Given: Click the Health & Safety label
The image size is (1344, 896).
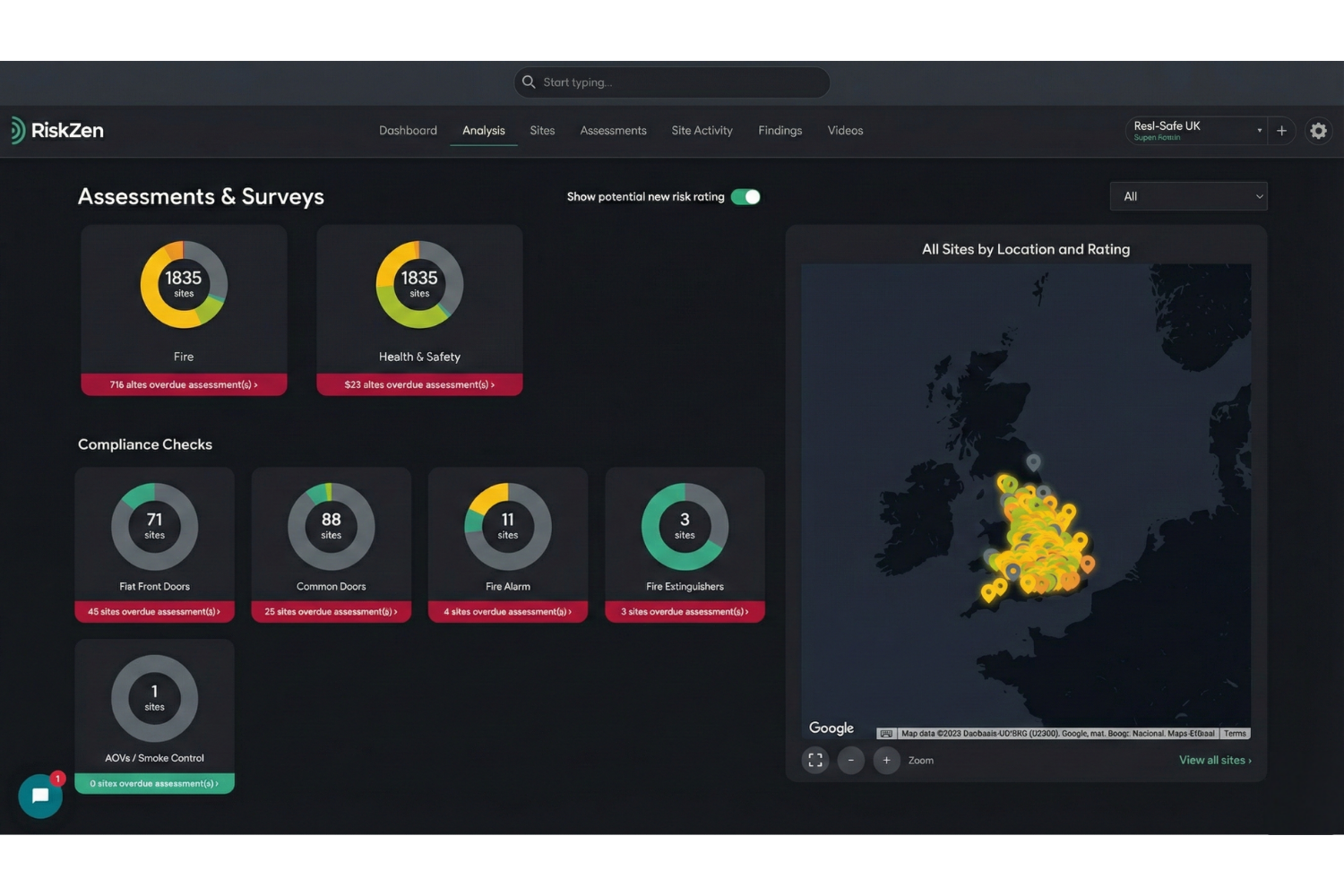Looking at the screenshot, I should point(419,357).
